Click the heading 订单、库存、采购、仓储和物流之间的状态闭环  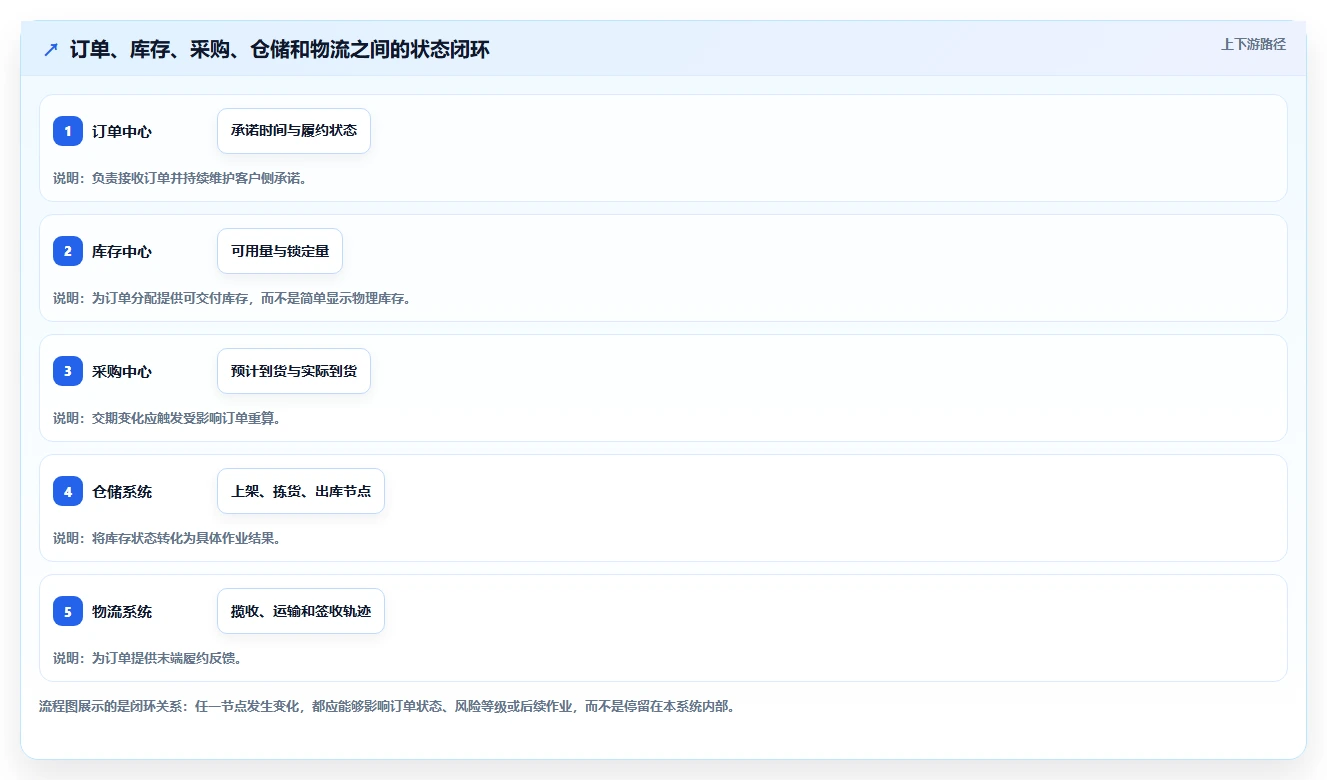pos(280,49)
